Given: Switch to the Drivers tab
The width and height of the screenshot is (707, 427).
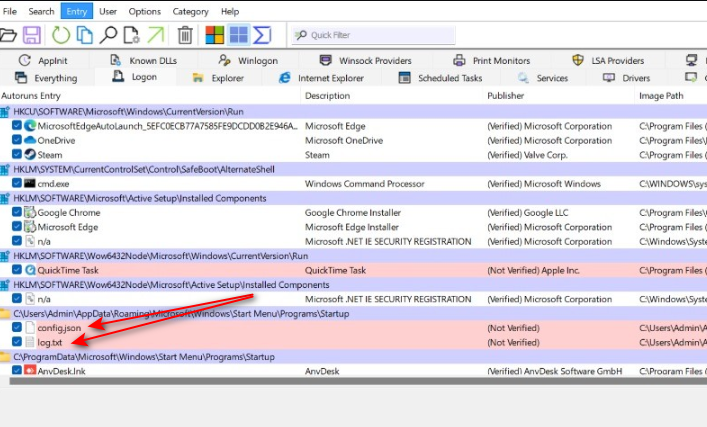Looking at the screenshot, I should pos(627,78).
